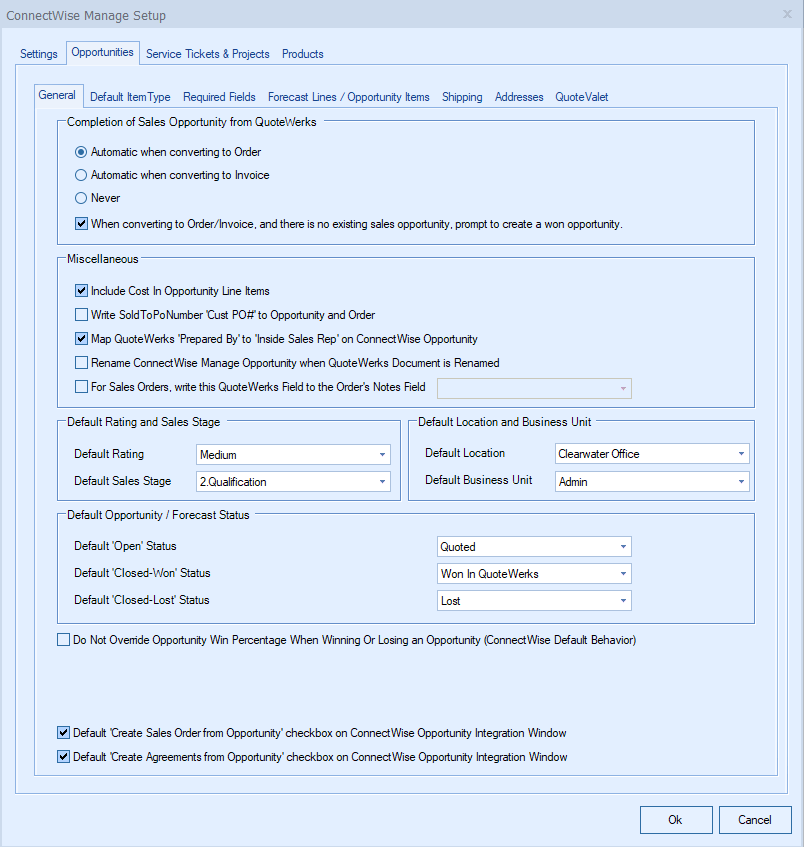Open Default 'Open' Status dropdown
The width and height of the screenshot is (804, 847).
[534, 547]
